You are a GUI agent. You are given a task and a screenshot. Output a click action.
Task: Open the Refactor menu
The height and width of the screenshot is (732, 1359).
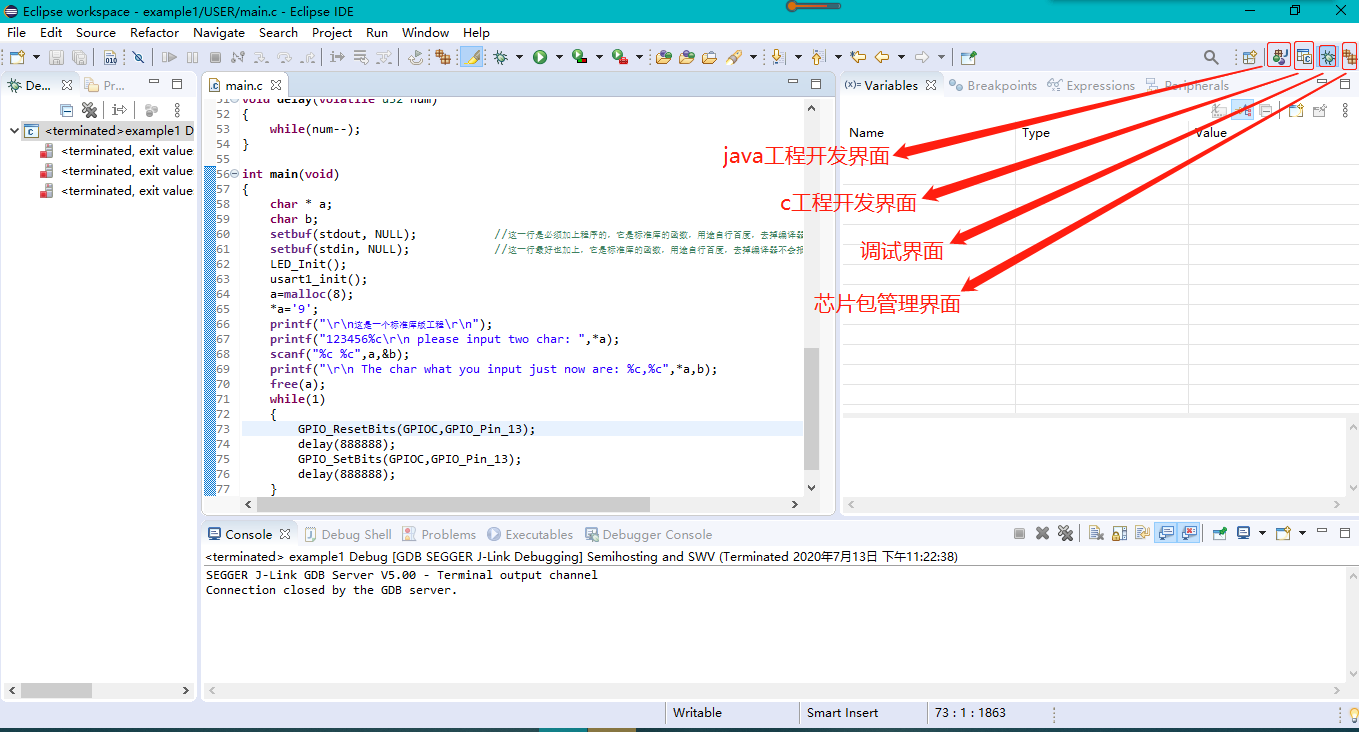coord(154,32)
